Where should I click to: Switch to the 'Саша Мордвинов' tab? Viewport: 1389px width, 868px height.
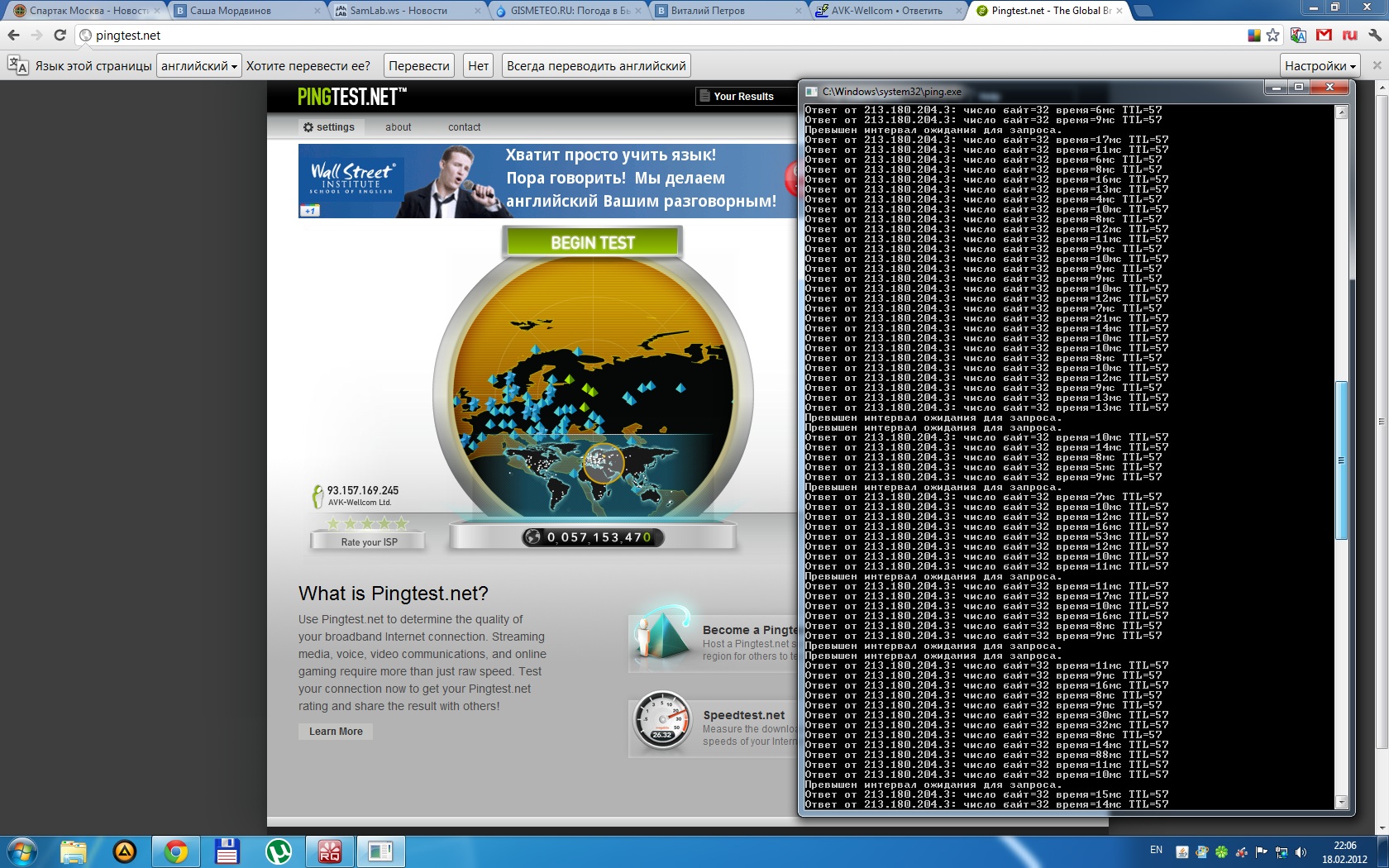point(246,11)
